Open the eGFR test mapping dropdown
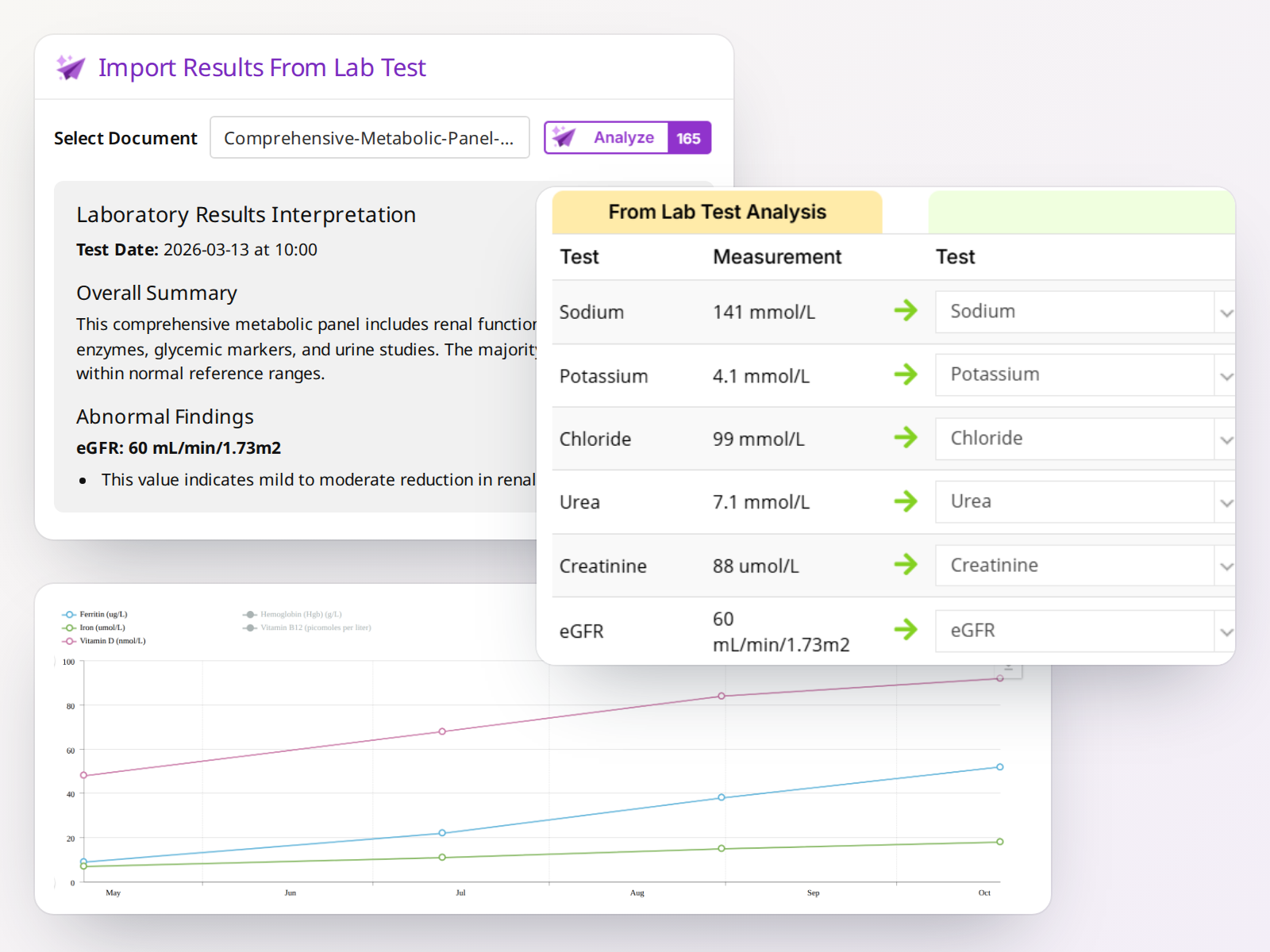1270x952 pixels. pyautogui.click(x=1085, y=631)
